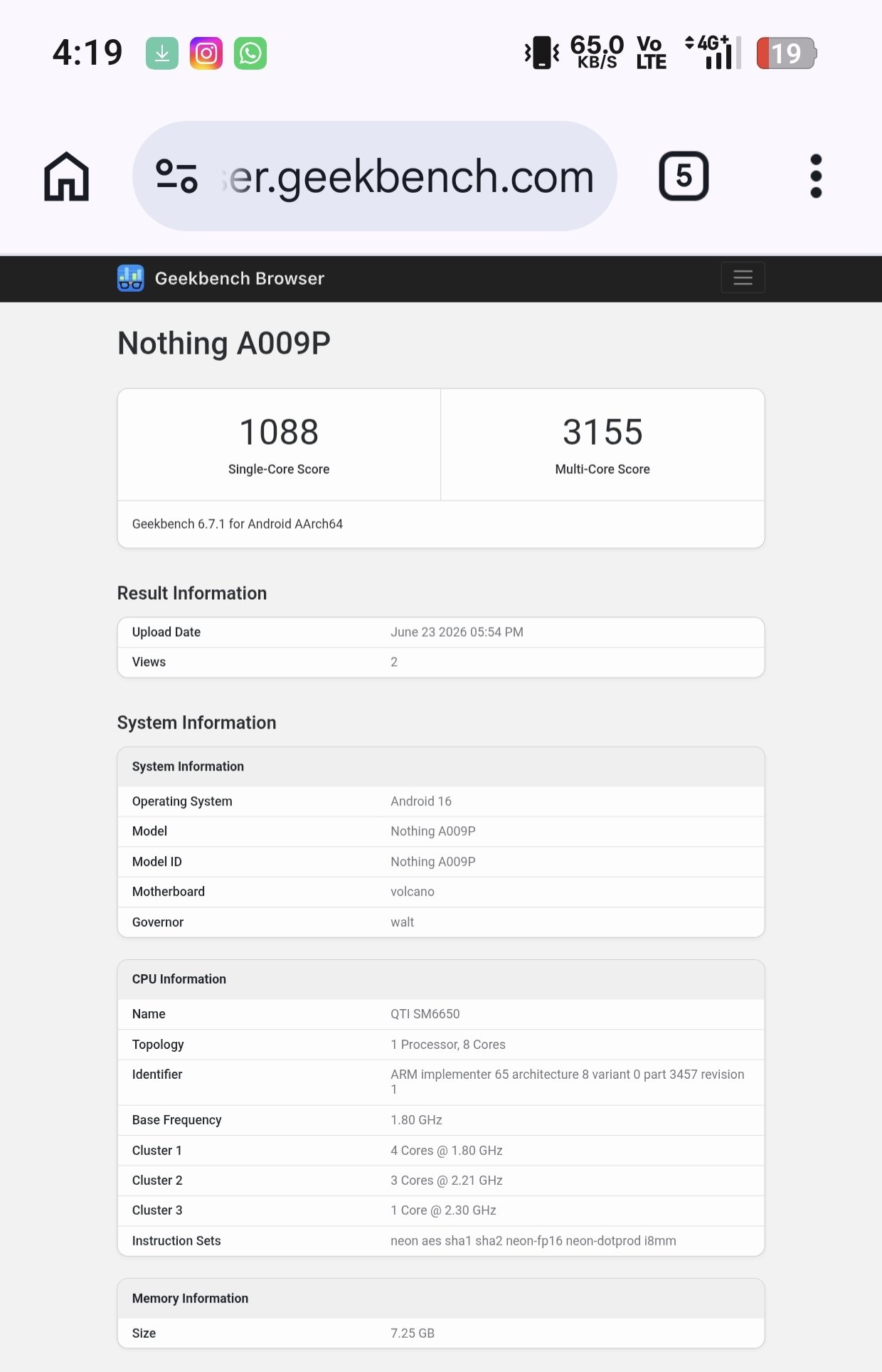882x1372 pixels.
Task: Expand the Geekbench hamburger navigation menu
Action: tap(743, 278)
